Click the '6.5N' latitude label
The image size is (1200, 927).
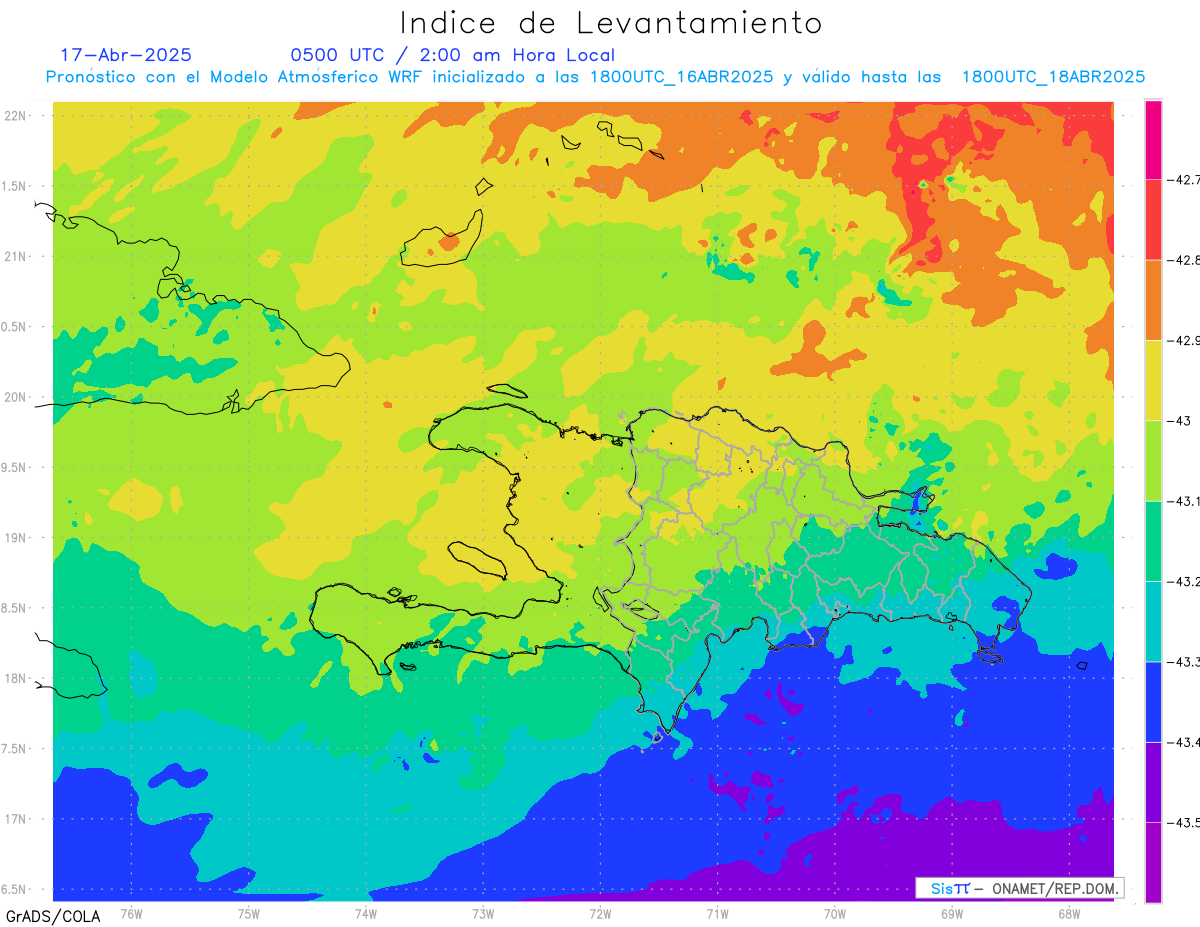click(x=15, y=889)
